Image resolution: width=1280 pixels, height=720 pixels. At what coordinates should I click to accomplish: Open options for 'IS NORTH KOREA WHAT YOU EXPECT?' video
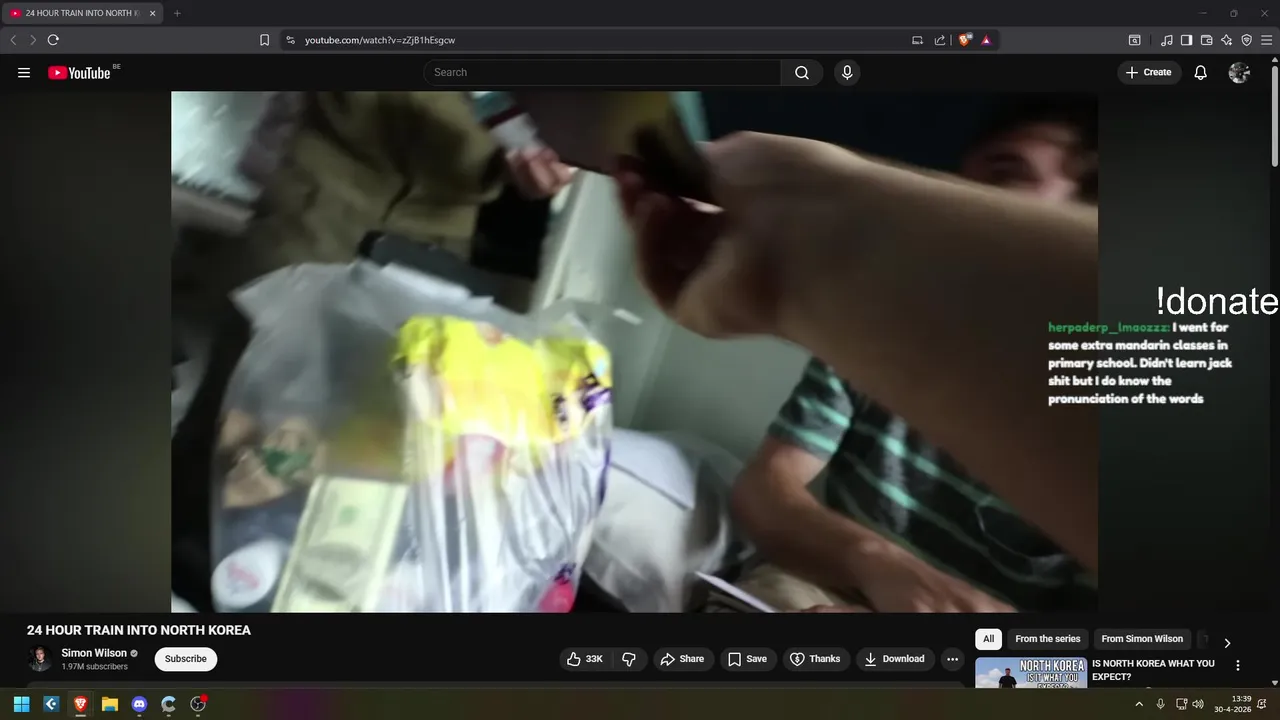[x=1238, y=665]
